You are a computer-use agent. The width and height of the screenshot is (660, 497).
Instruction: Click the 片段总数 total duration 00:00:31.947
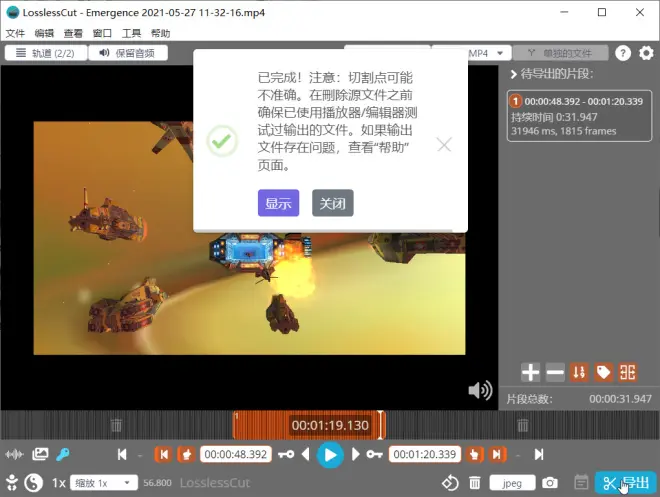[620, 399]
